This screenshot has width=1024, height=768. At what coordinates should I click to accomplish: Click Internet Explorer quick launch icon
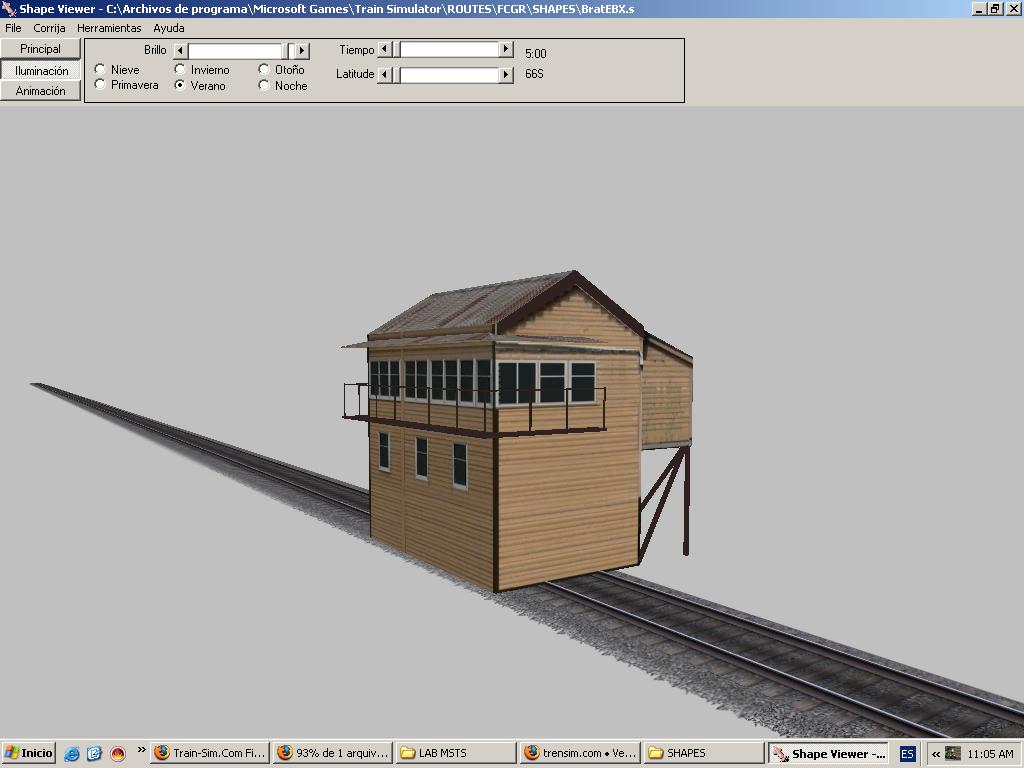point(72,754)
